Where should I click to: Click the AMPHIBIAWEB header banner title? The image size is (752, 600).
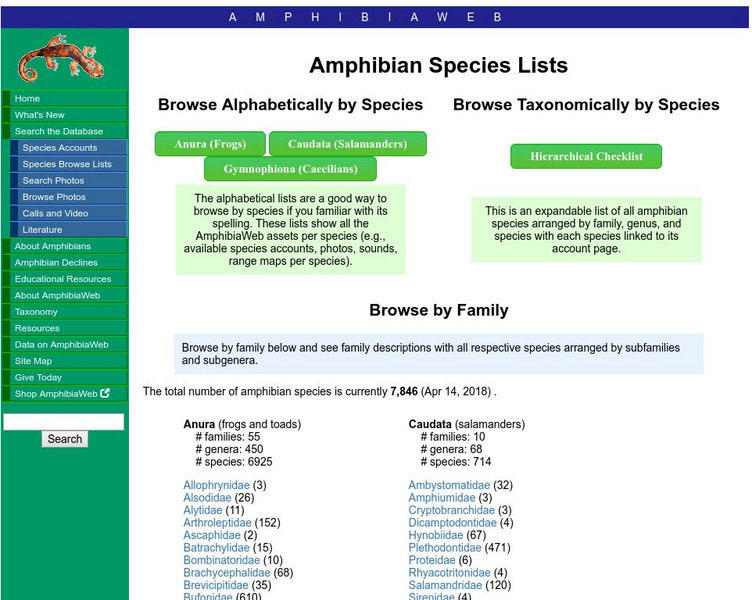365,17
